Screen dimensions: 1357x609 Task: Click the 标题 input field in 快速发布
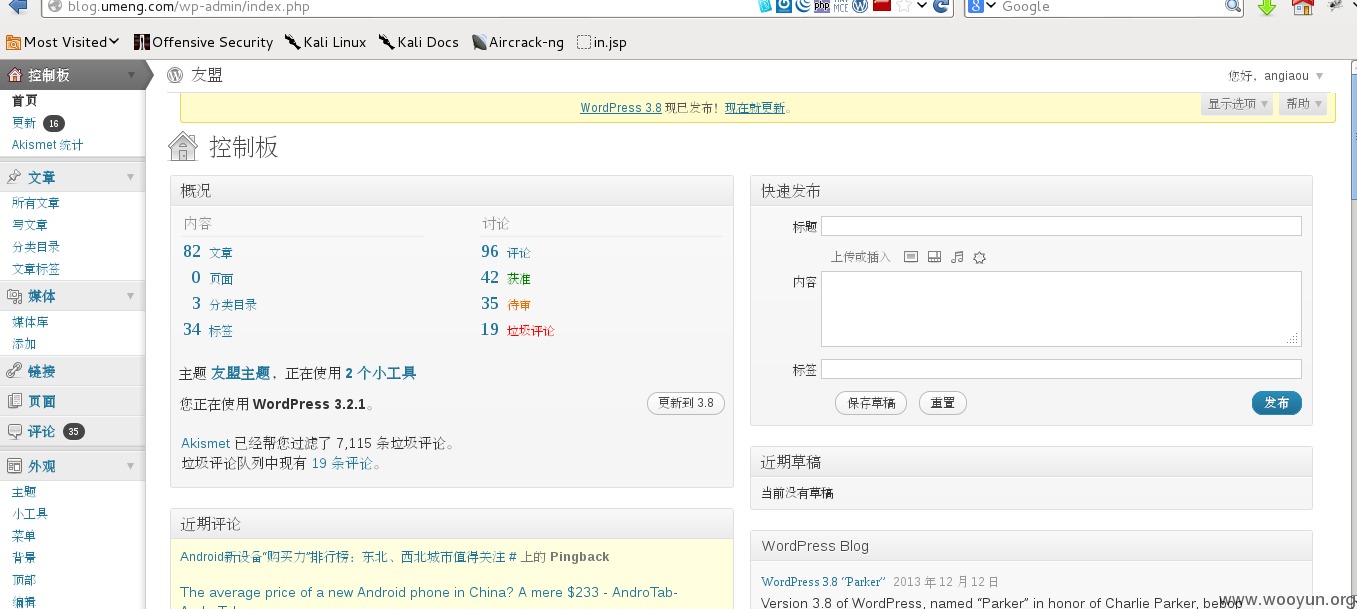pyautogui.click(x=1061, y=226)
